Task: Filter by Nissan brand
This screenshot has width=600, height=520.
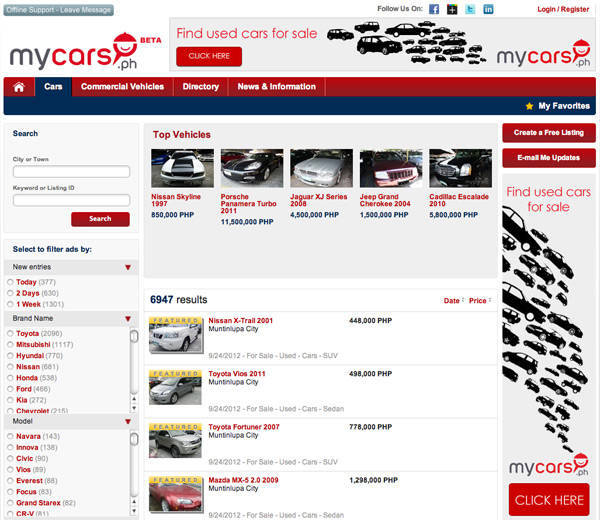Action: 10,367
